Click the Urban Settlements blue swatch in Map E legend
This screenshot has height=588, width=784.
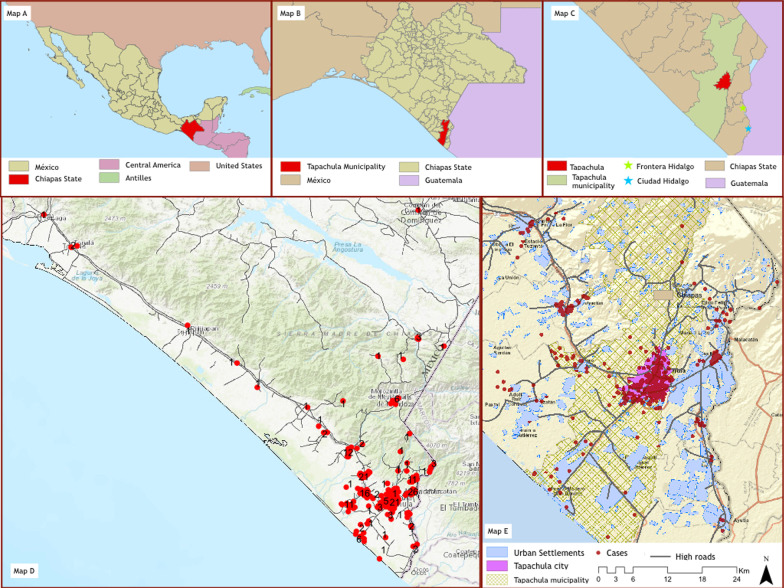click(x=497, y=552)
